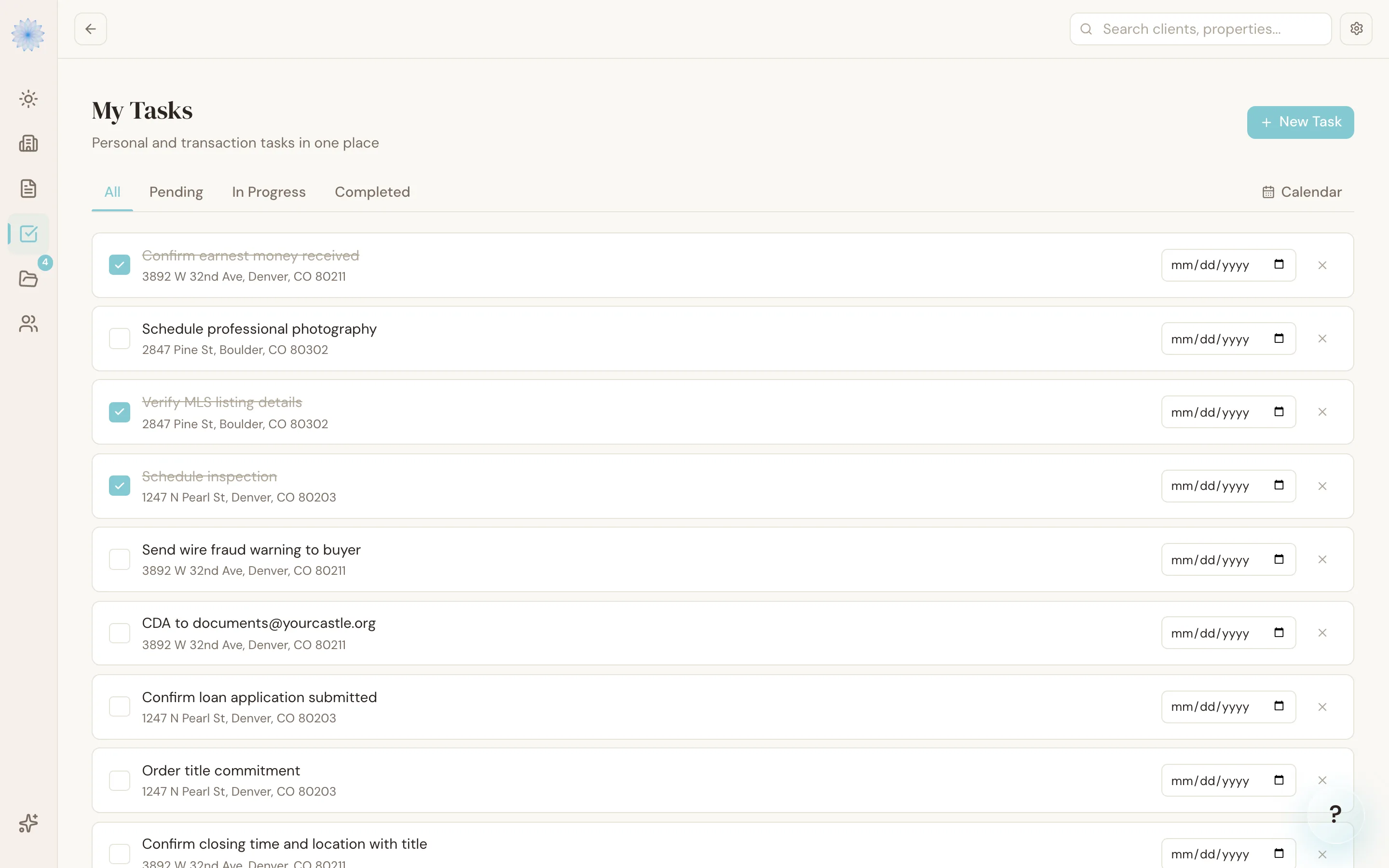Viewport: 1389px width, 868px height.
Task: Open date picker for Confirm earnest money received
Action: (x=1279, y=265)
